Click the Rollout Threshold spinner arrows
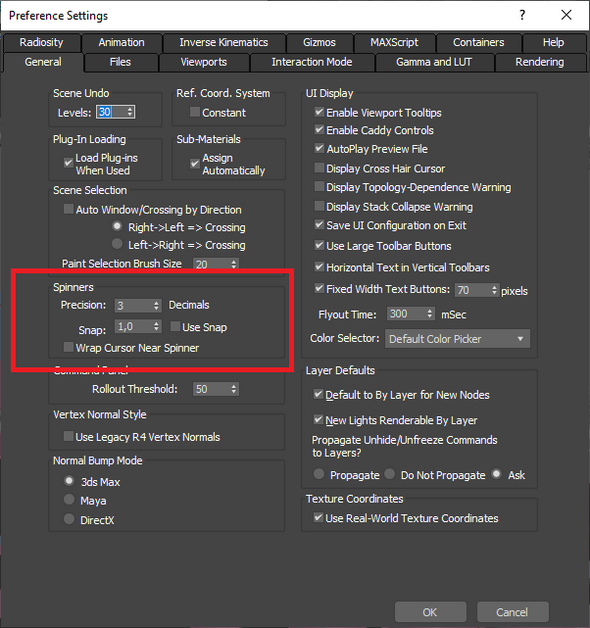 point(234,389)
